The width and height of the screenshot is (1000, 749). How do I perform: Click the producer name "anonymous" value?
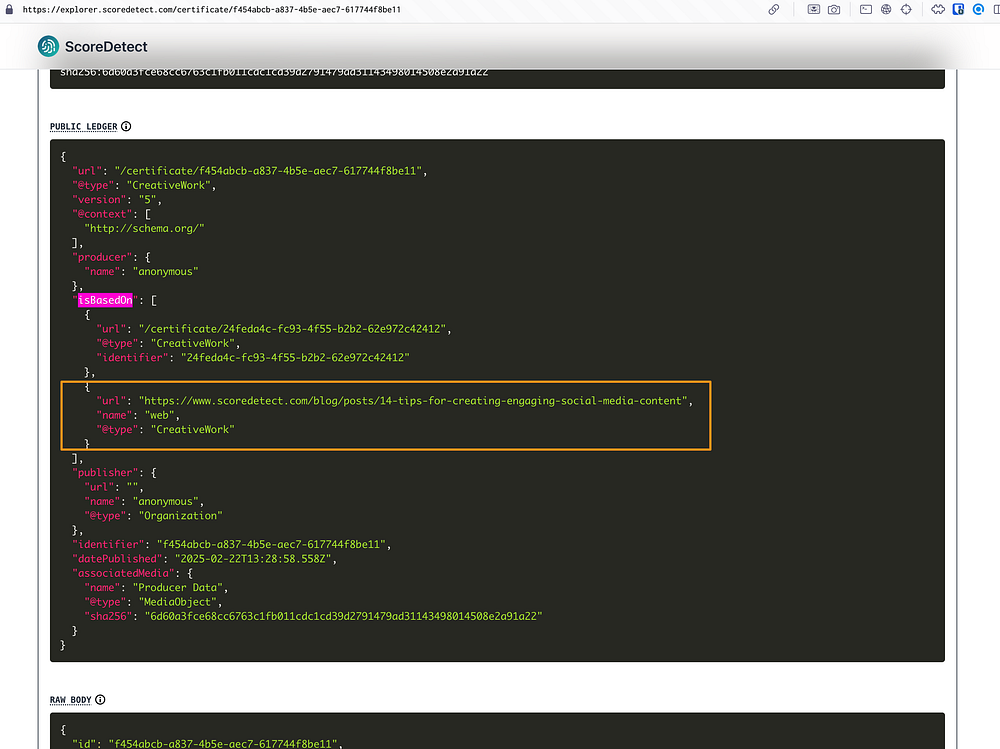pyautogui.click(x=165, y=271)
